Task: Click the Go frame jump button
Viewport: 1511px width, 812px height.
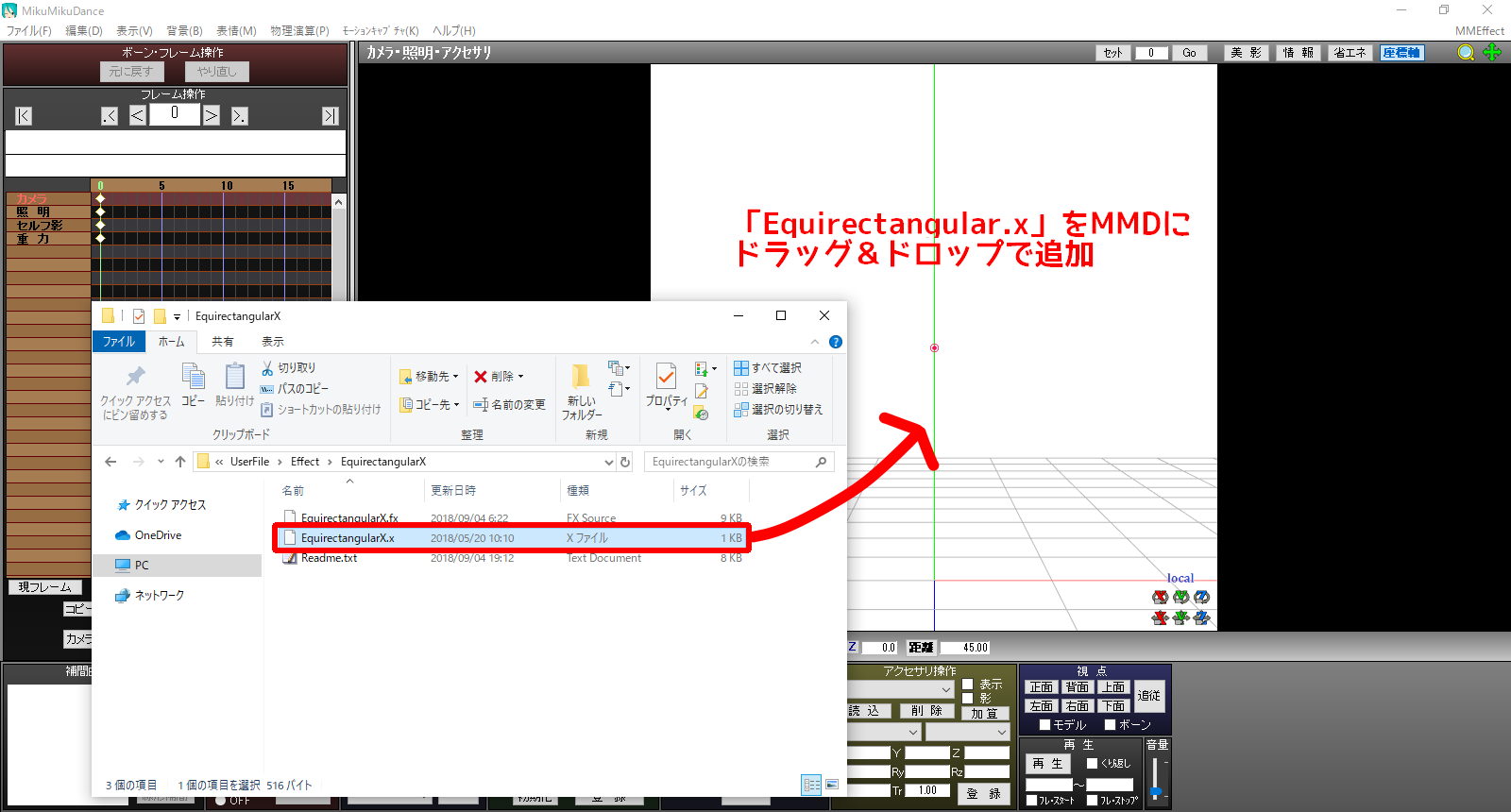Action: [1189, 53]
